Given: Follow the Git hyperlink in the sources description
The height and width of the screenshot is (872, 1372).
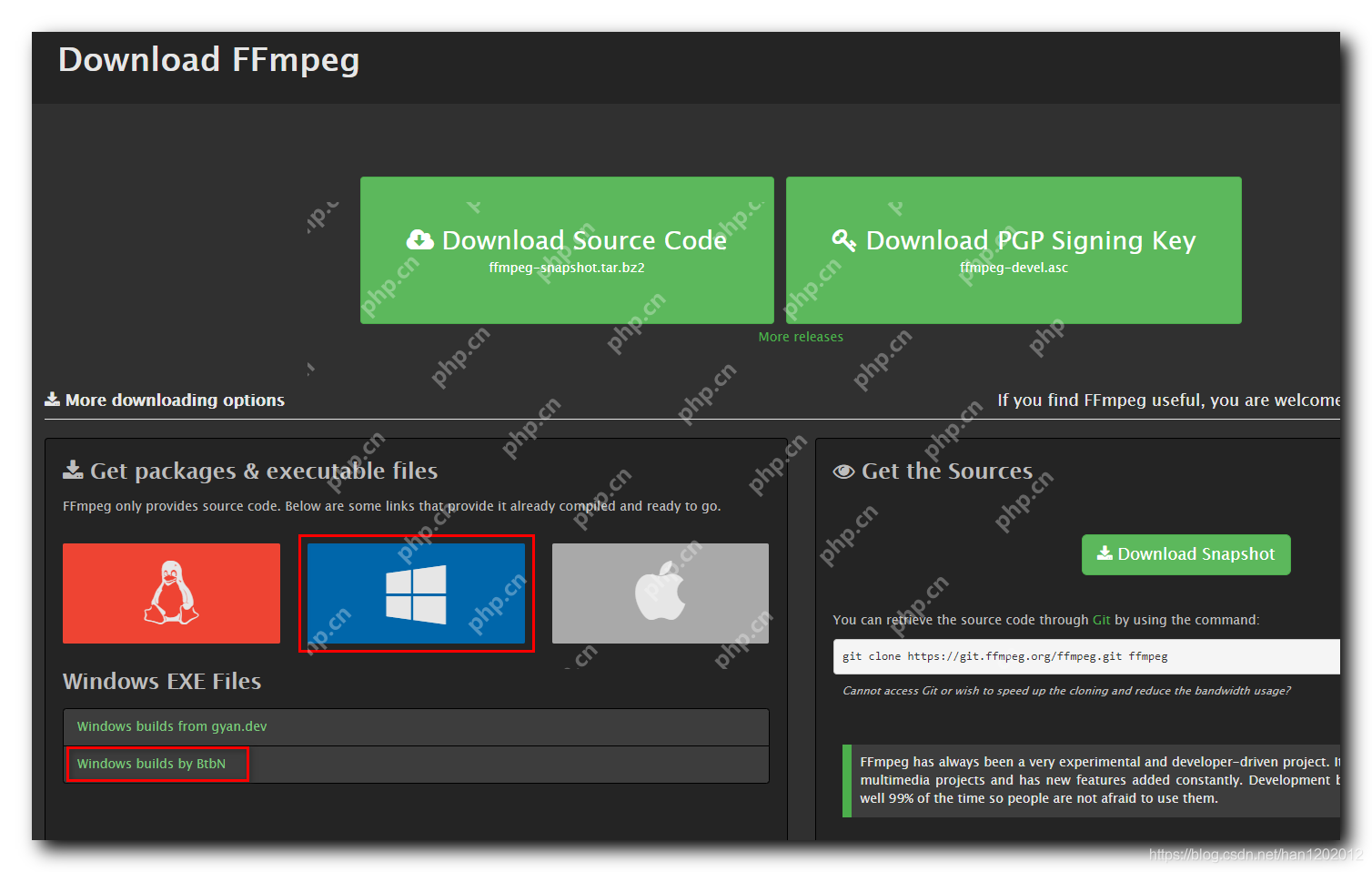Looking at the screenshot, I should point(1101,619).
